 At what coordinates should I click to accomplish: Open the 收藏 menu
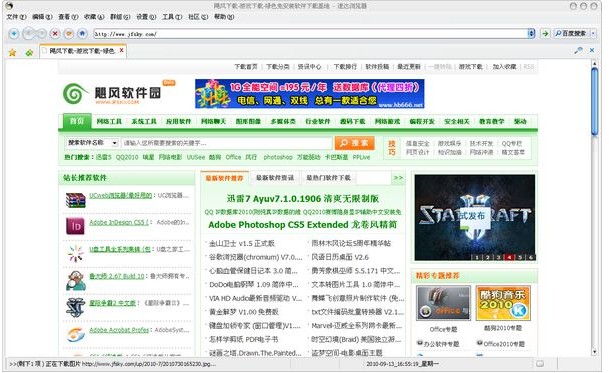pyautogui.click(x=94, y=17)
